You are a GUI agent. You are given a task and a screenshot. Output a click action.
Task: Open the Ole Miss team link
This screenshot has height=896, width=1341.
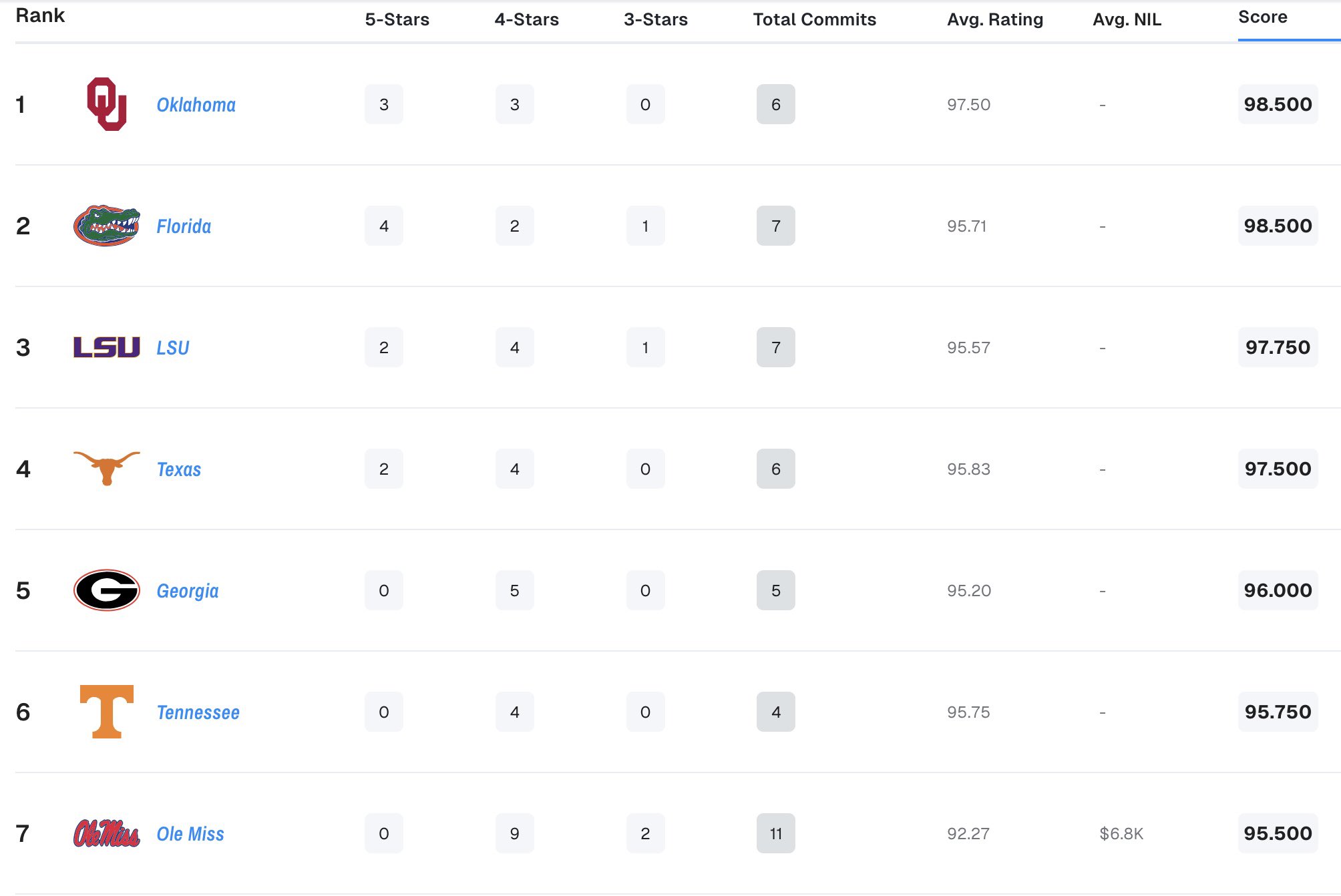[x=190, y=834]
